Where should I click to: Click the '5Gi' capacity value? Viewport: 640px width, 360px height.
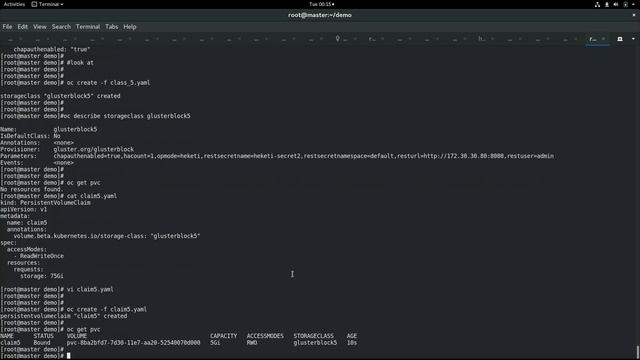[x=215, y=342]
